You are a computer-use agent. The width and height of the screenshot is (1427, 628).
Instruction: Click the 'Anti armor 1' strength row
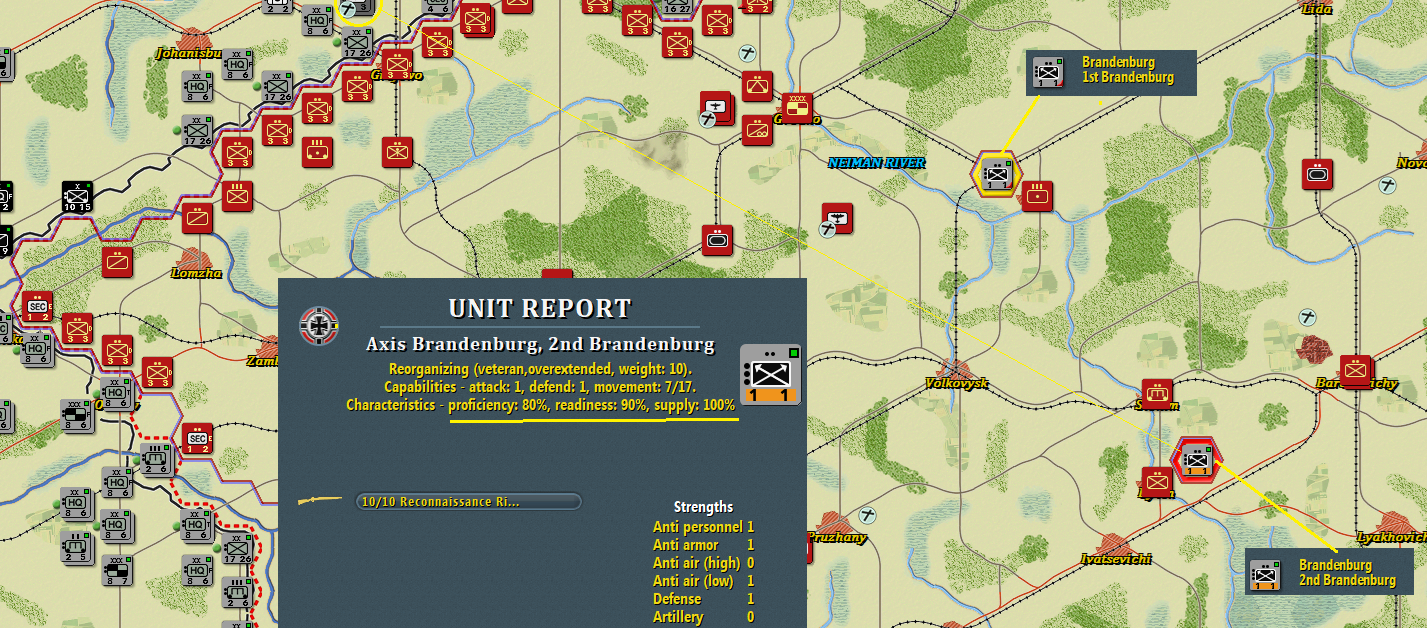[703, 545]
